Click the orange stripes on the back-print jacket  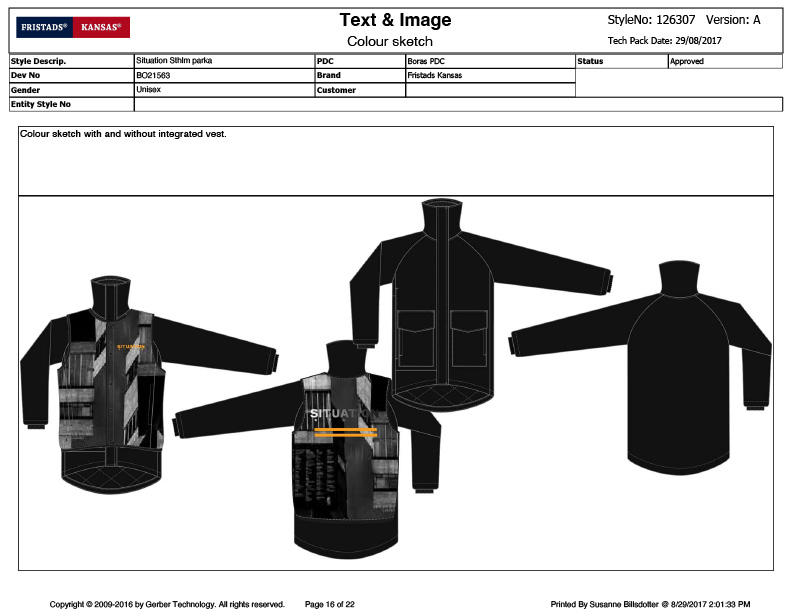(x=345, y=432)
